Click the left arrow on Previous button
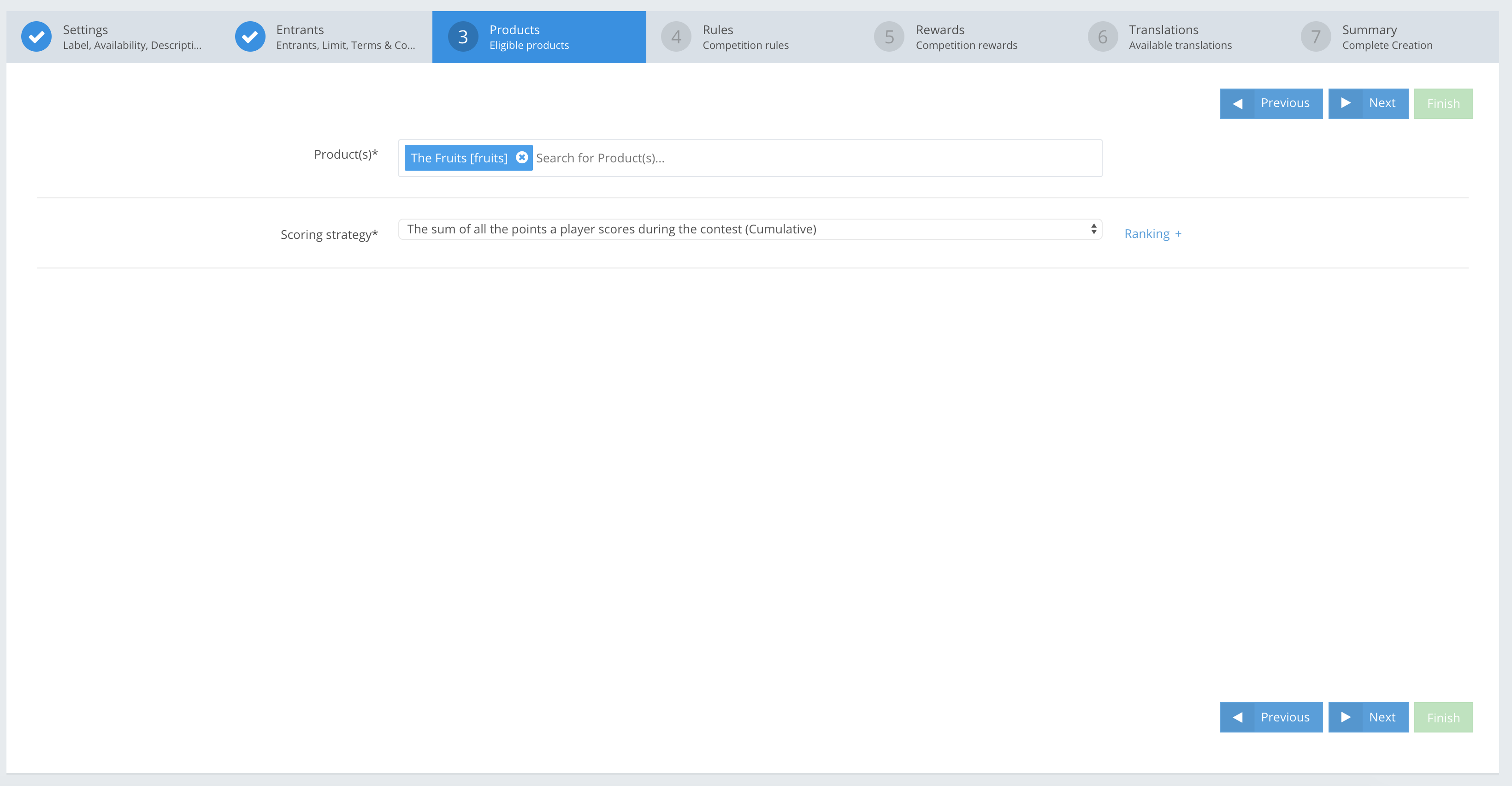 pos(1239,103)
